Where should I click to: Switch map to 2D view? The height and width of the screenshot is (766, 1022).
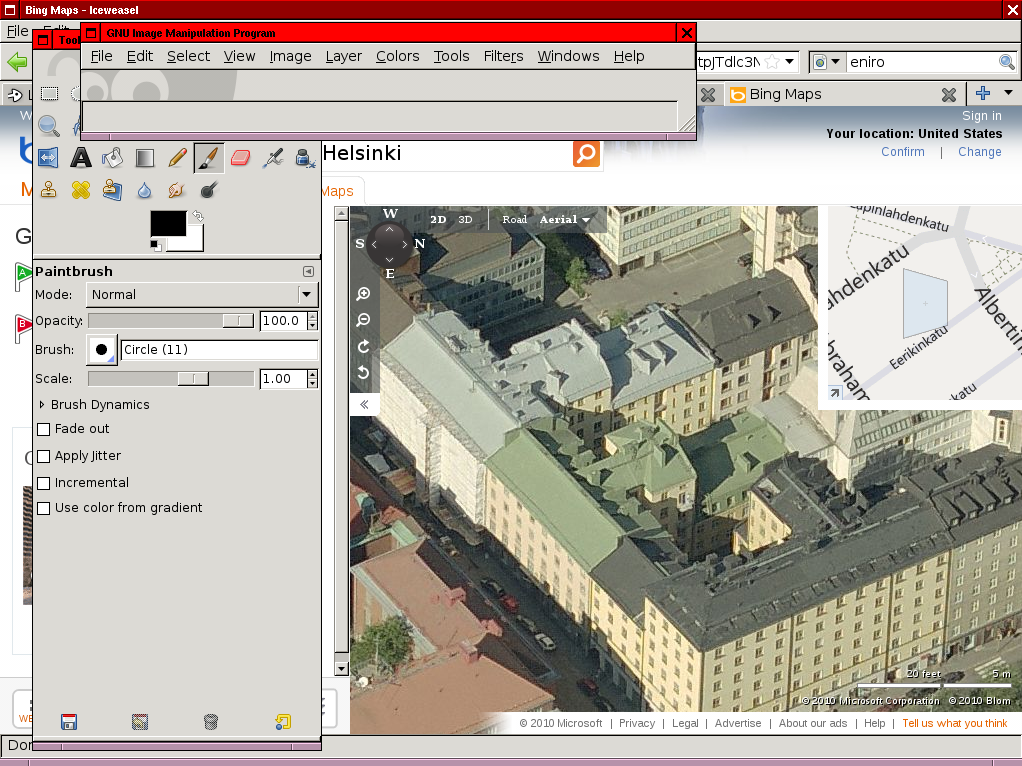point(438,220)
